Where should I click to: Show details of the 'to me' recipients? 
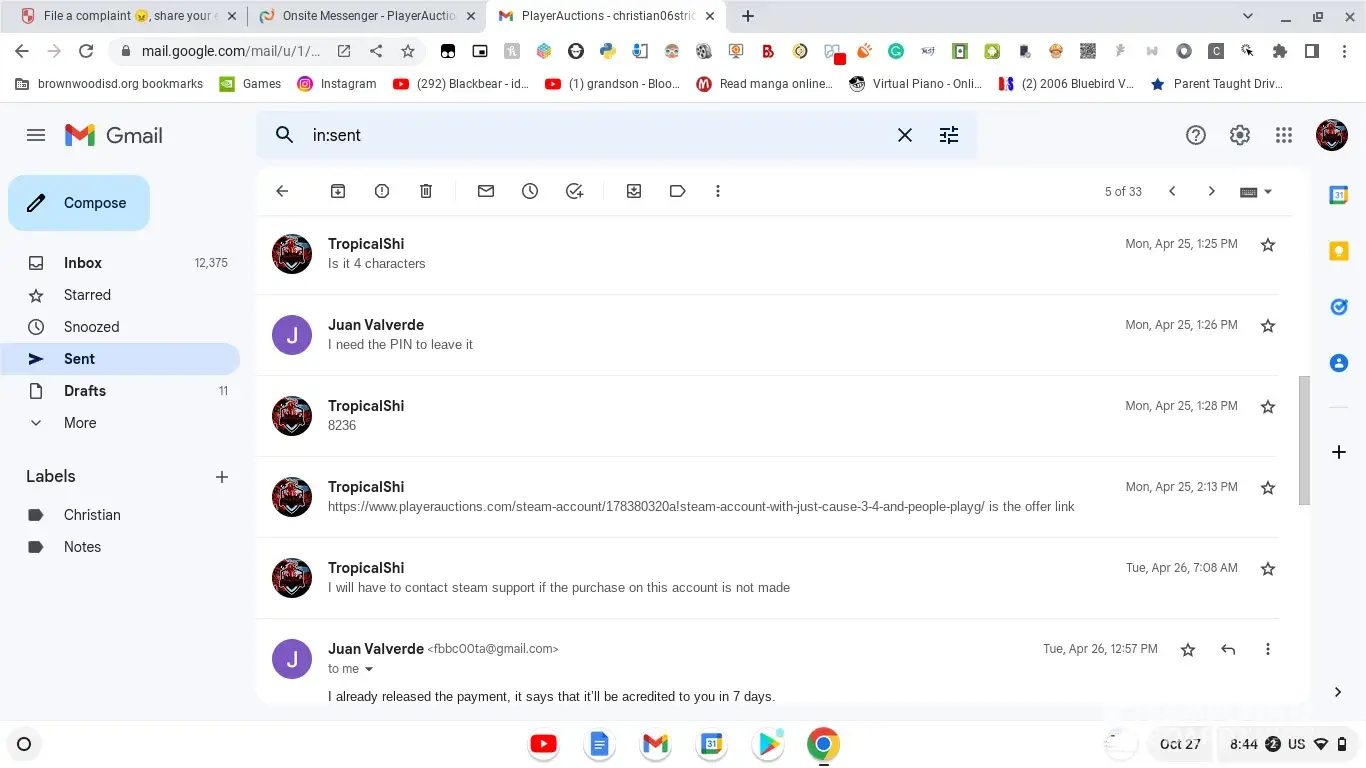pos(369,669)
